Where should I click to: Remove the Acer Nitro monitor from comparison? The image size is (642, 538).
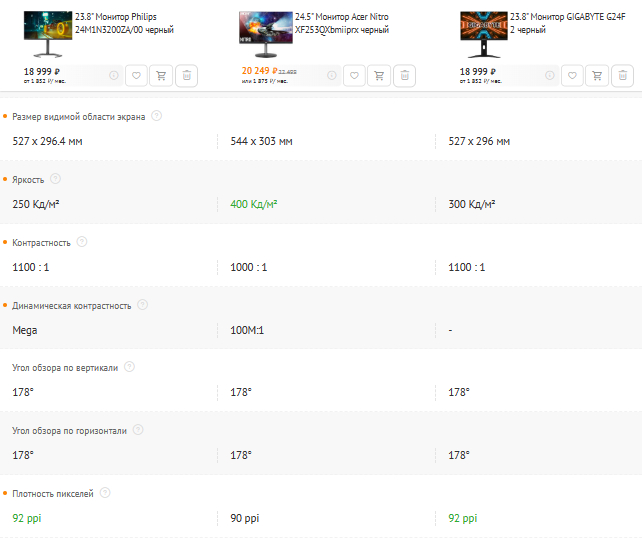405,75
